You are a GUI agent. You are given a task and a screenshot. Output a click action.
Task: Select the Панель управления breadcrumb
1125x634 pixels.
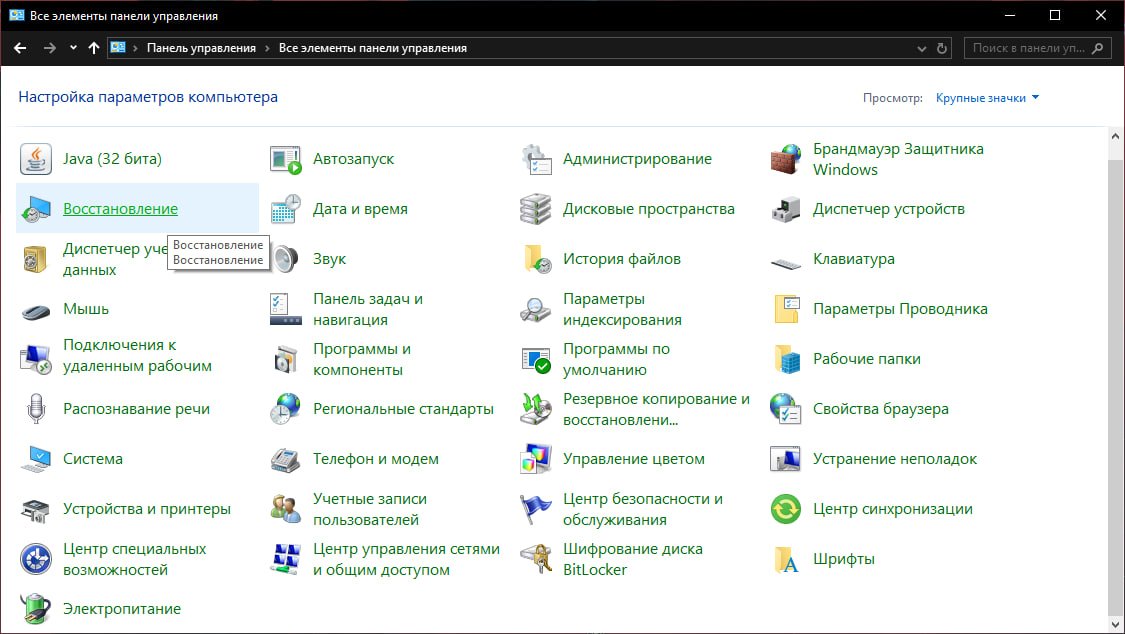pyautogui.click(x=201, y=48)
